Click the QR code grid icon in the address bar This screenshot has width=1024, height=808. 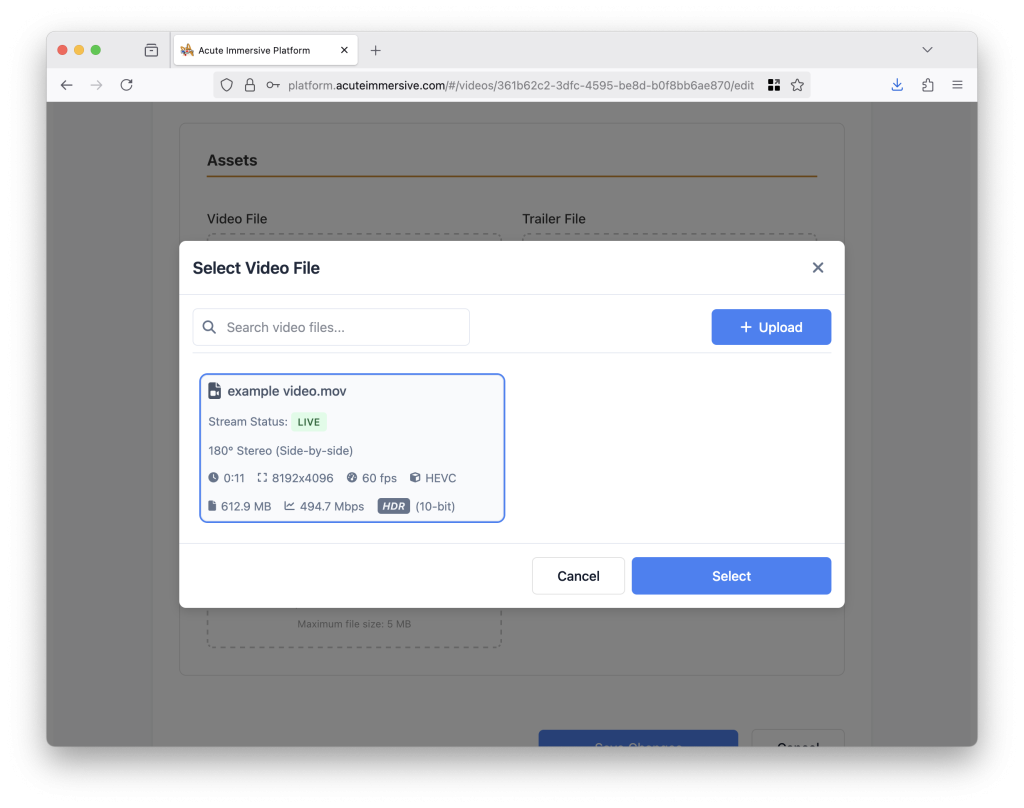click(x=774, y=85)
